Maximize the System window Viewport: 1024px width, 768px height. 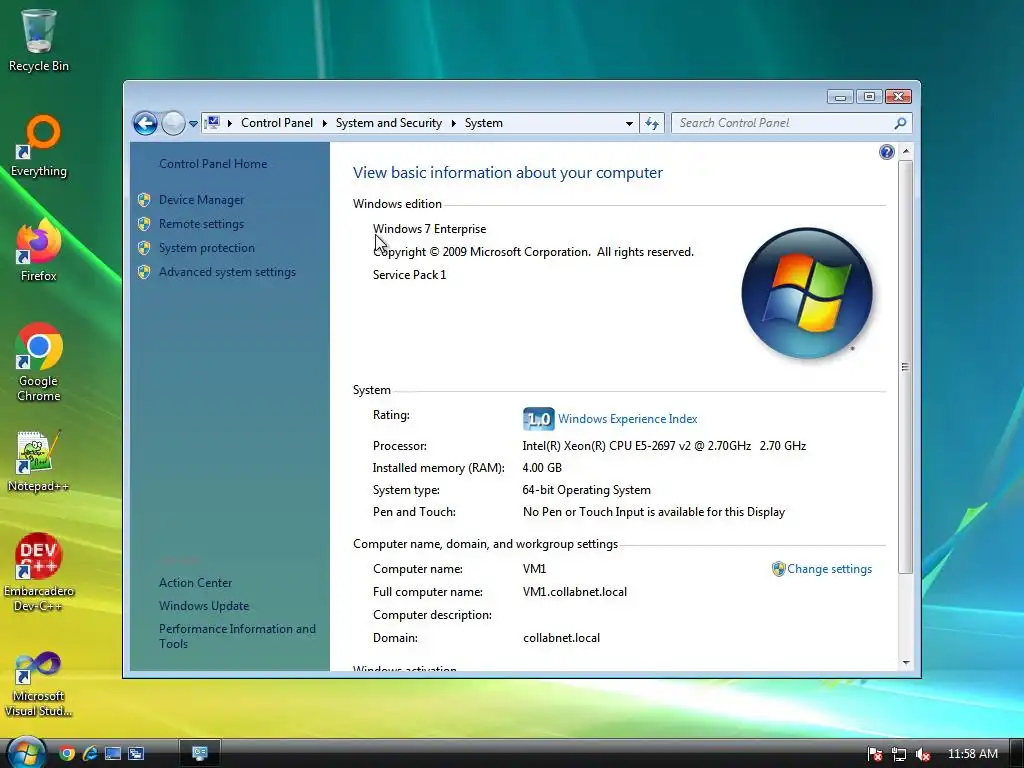869,97
